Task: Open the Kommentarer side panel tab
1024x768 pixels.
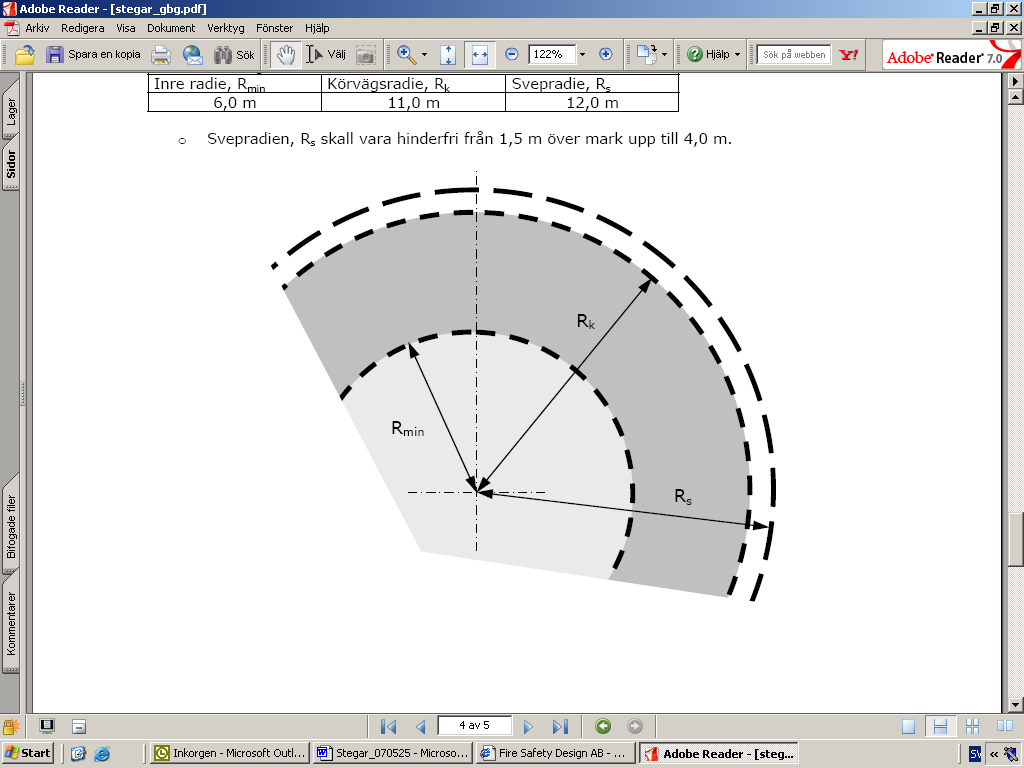Action: 10,623
